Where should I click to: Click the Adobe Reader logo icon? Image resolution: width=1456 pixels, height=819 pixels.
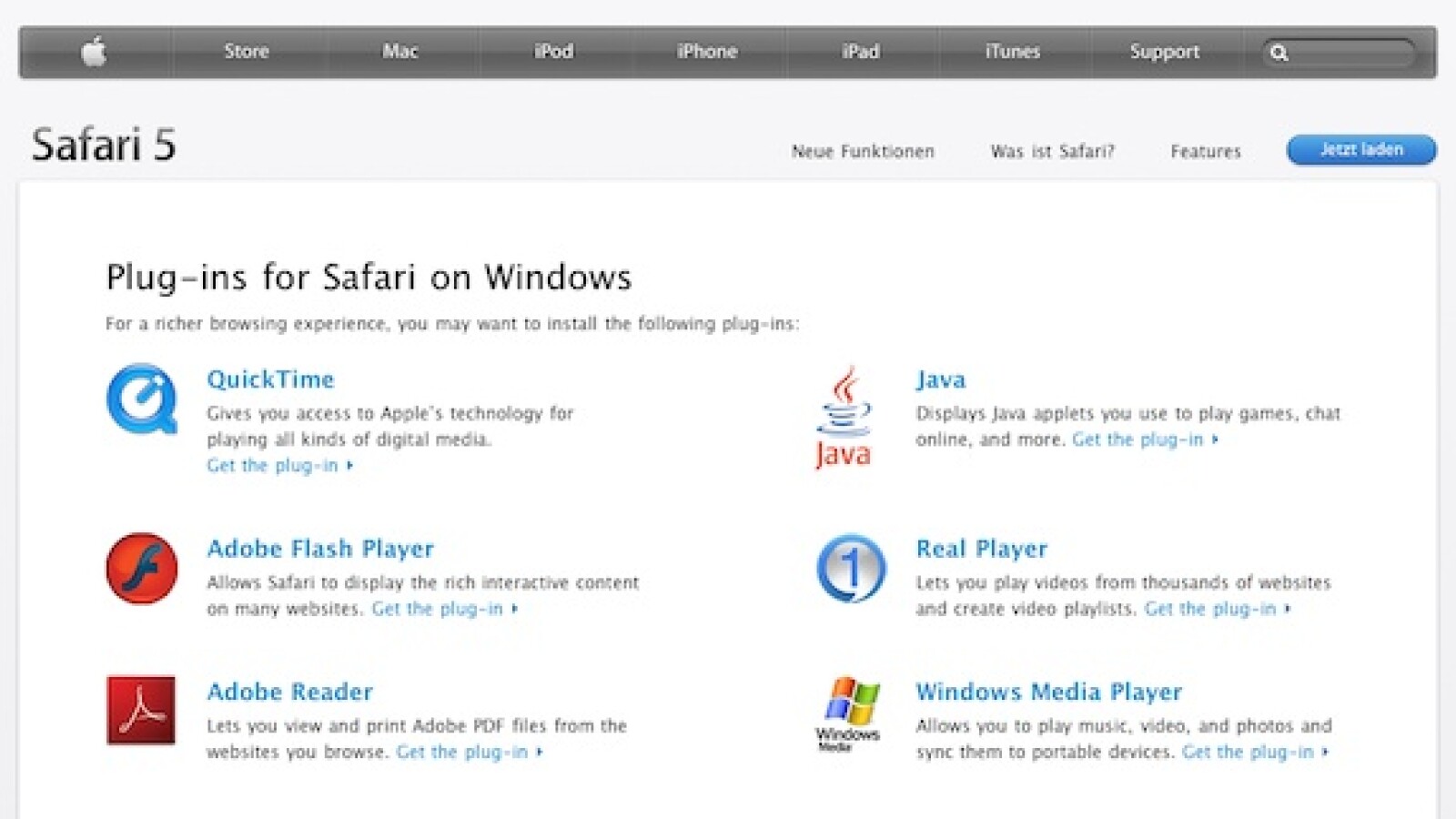[141, 711]
